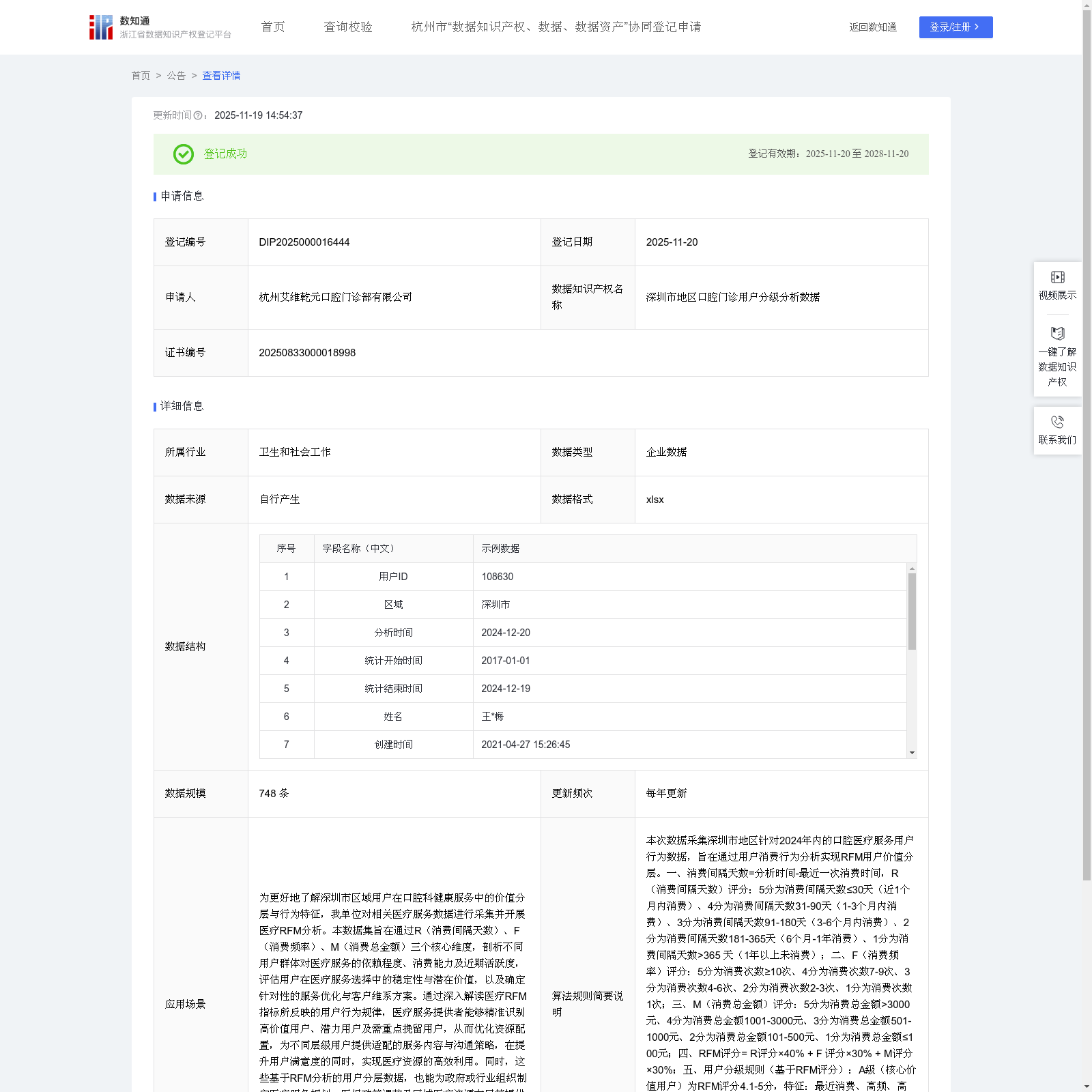Viewport: 1092px width, 1092px height.
Task: Go to 首页 in the breadcrumb
Action: click(141, 76)
